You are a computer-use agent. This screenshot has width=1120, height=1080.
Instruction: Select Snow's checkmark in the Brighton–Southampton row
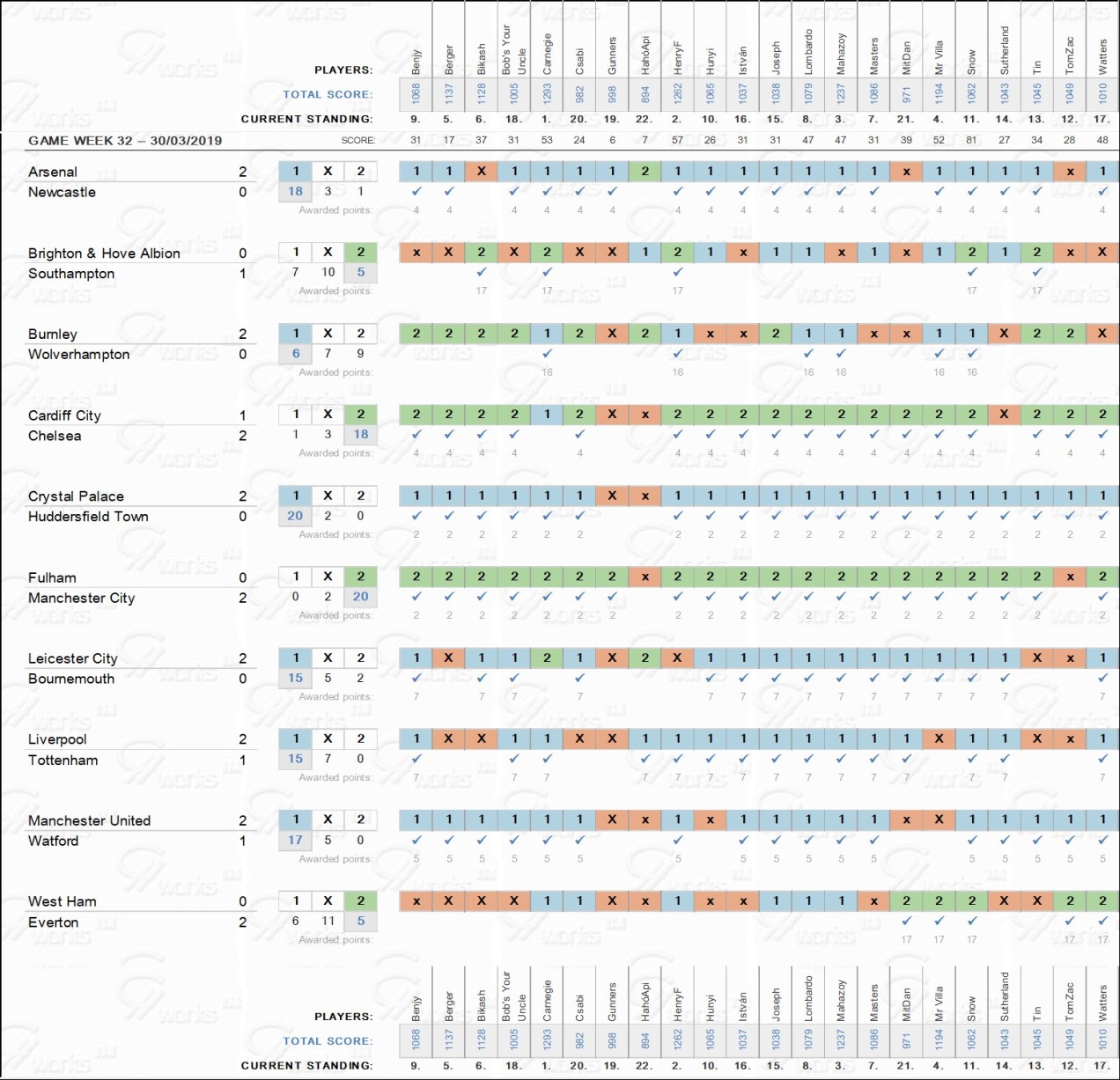click(972, 272)
